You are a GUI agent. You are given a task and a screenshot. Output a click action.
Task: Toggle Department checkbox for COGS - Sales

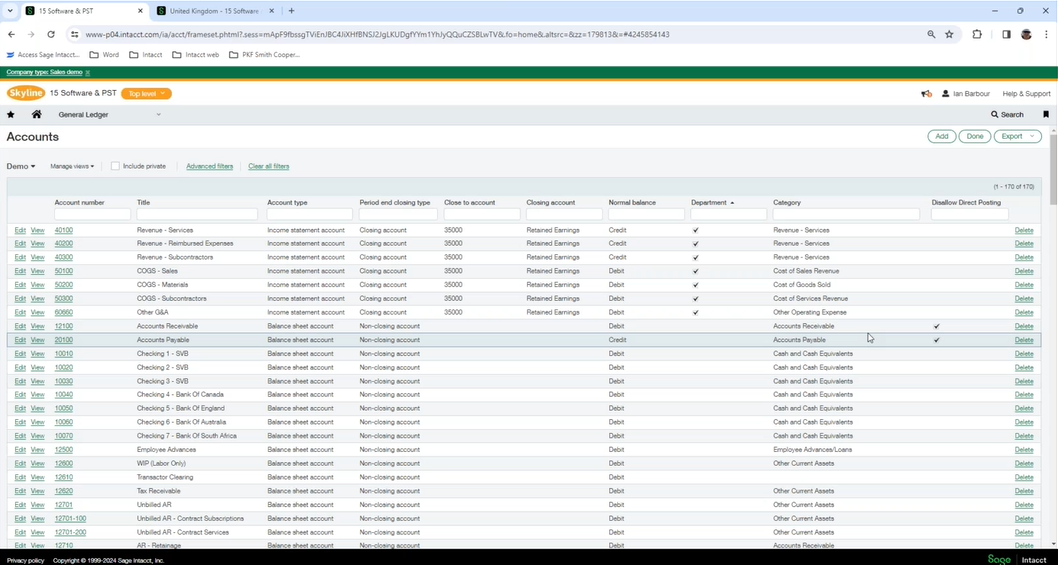click(x=696, y=271)
